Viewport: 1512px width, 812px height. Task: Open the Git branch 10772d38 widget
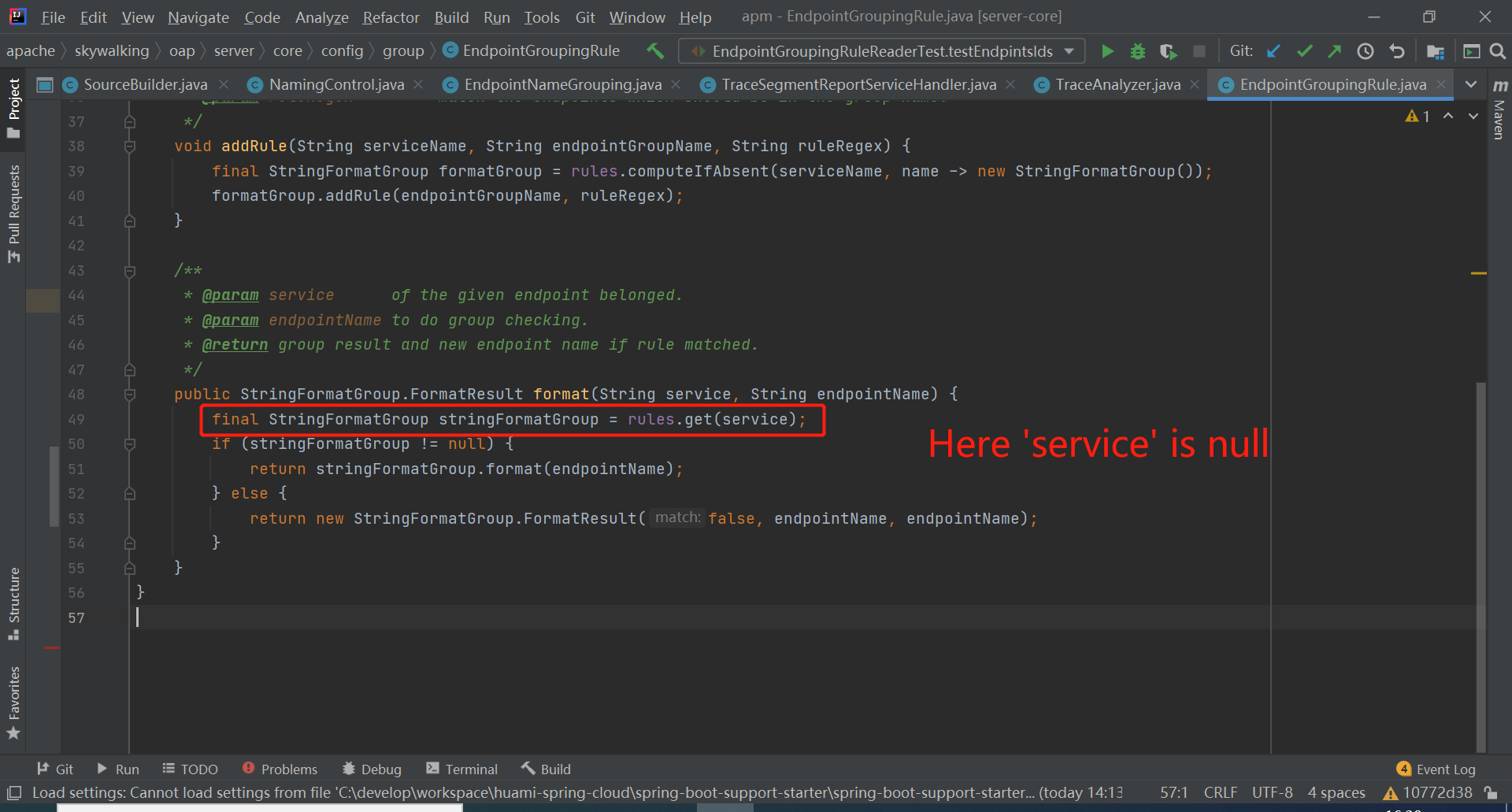click(1429, 792)
